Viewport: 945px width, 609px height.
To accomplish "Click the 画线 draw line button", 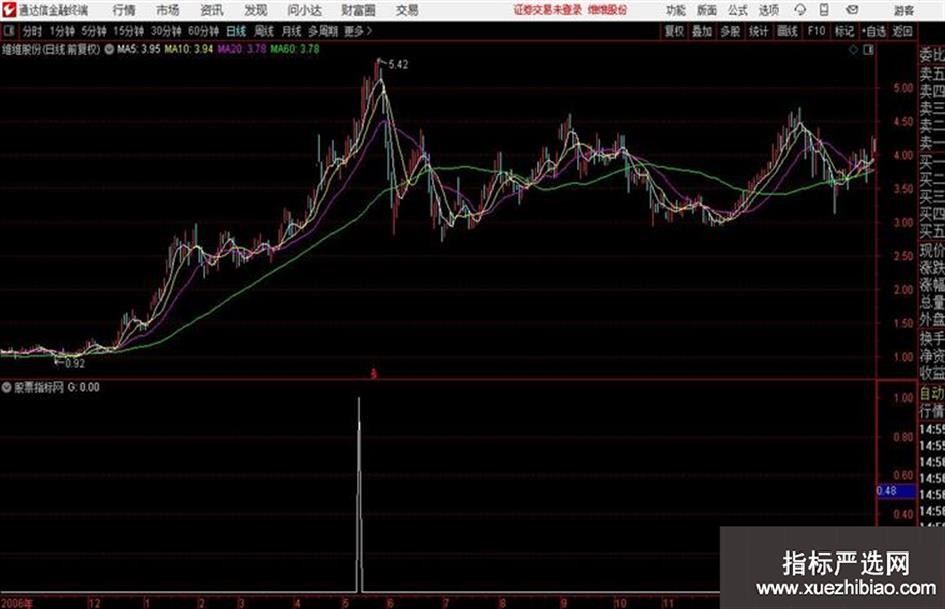I will pyautogui.click(x=787, y=31).
